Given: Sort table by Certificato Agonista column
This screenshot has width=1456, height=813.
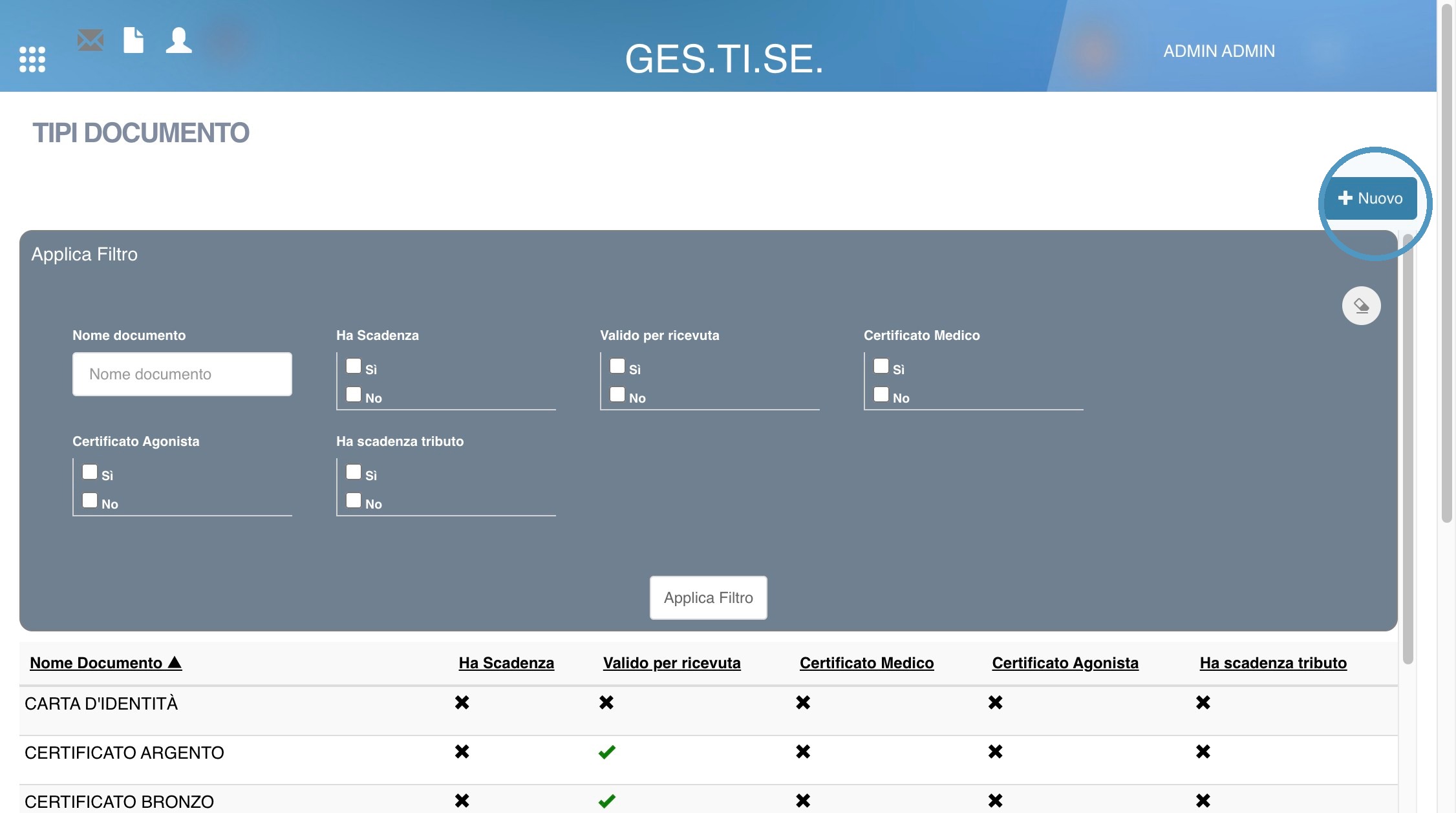Looking at the screenshot, I should [x=1065, y=663].
